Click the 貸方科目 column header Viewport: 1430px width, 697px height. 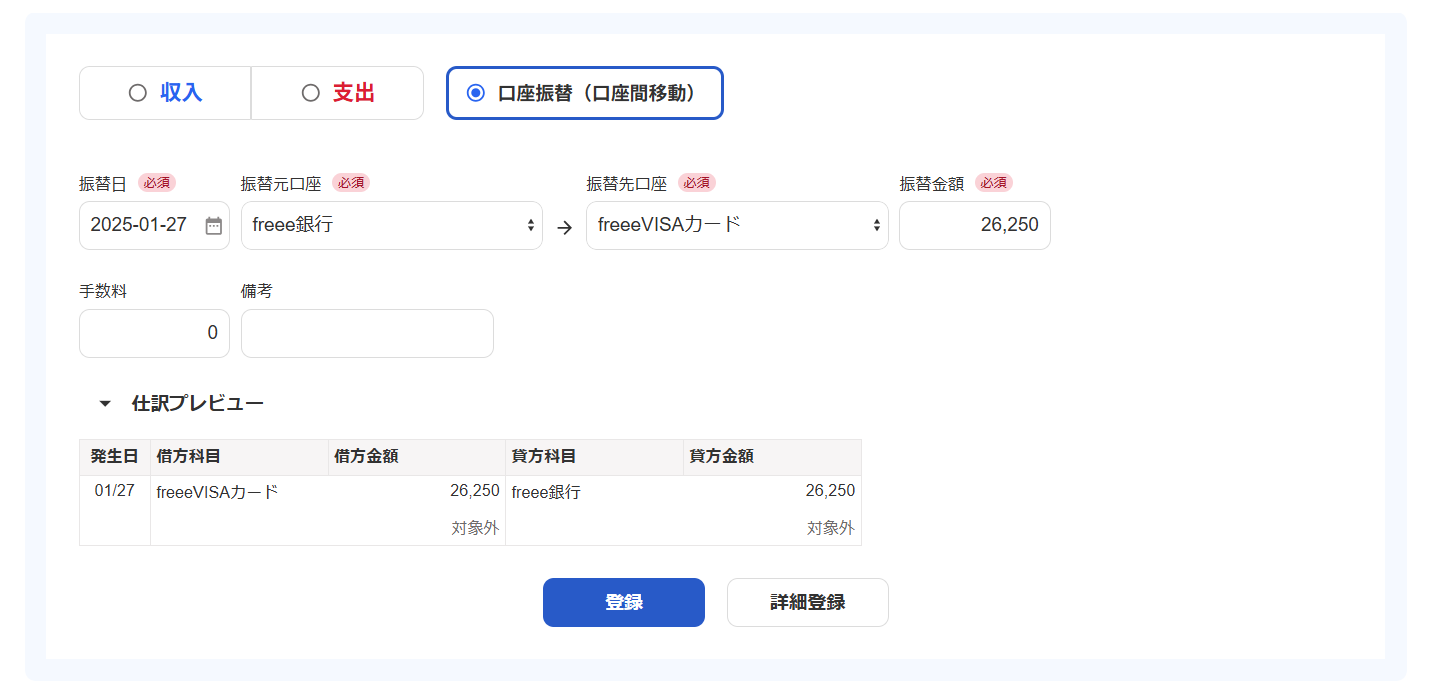point(594,457)
